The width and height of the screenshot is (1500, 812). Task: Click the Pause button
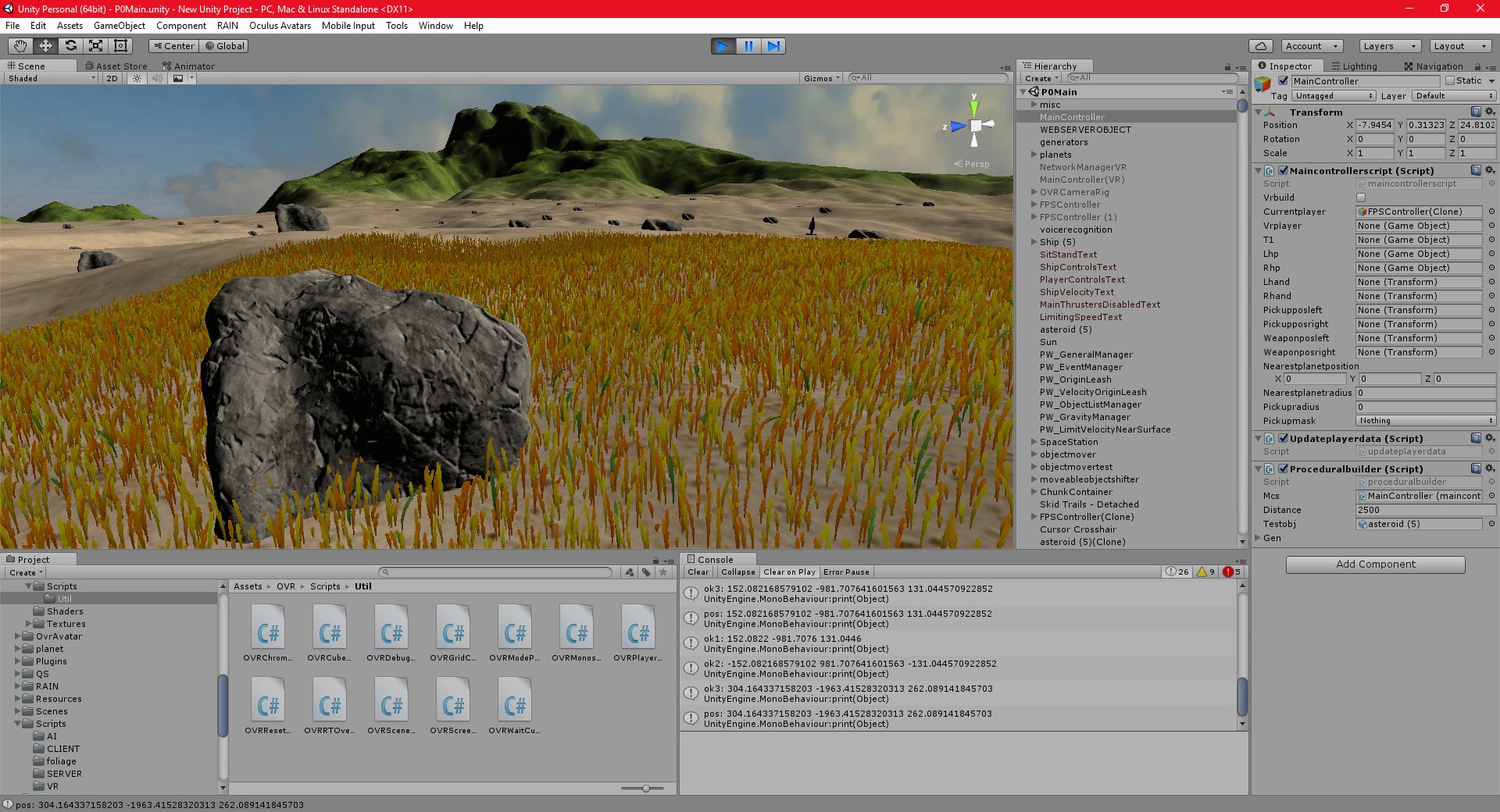[x=748, y=46]
